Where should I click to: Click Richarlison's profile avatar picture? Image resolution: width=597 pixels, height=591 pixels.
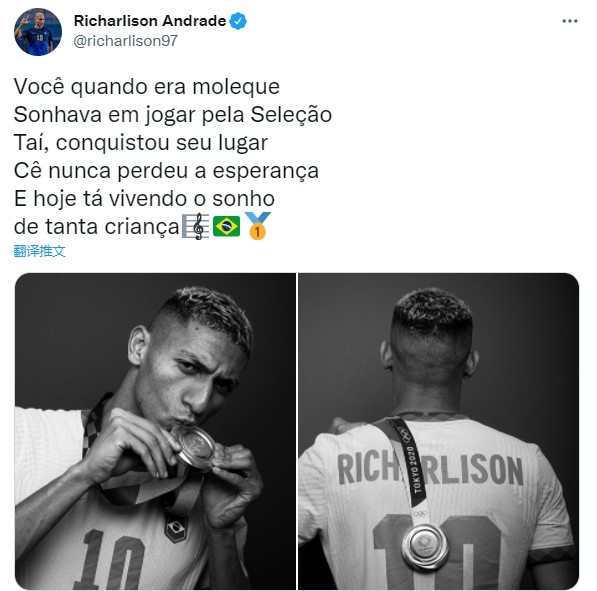[x=38, y=32]
